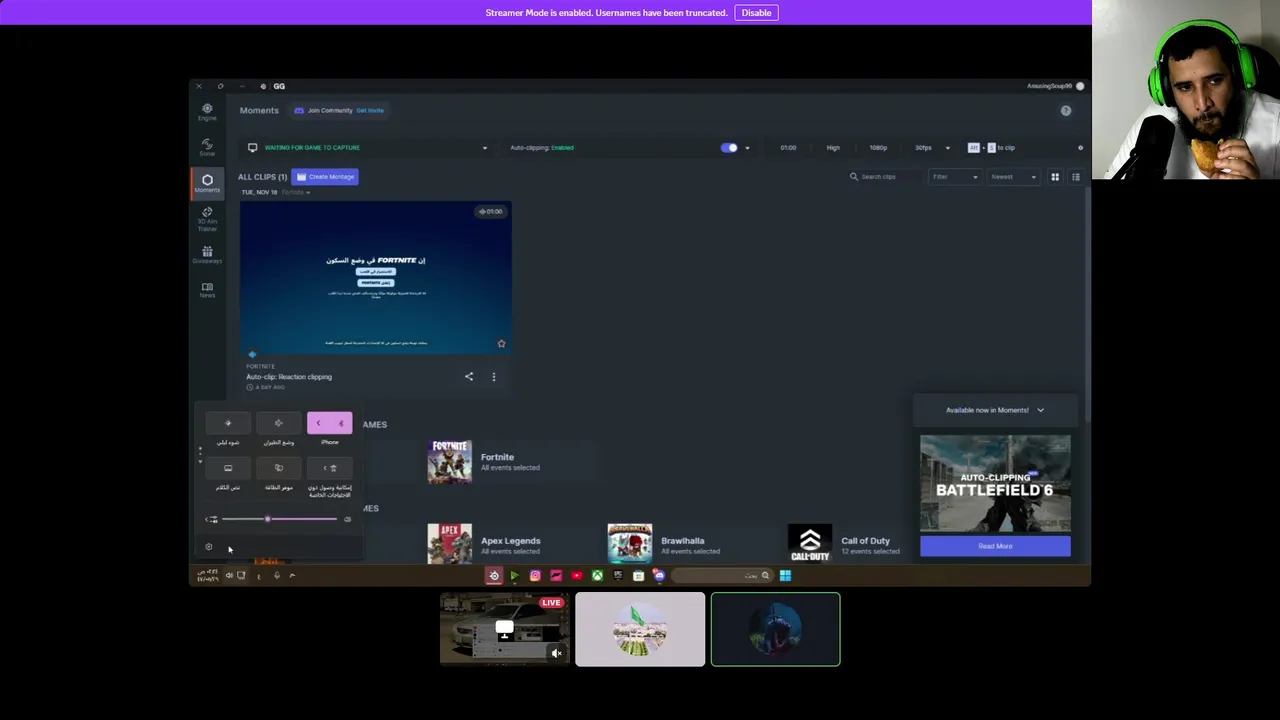Open the Sonar section in sidebar
The height and width of the screenshot is (720, 1280).
point(207,147)
